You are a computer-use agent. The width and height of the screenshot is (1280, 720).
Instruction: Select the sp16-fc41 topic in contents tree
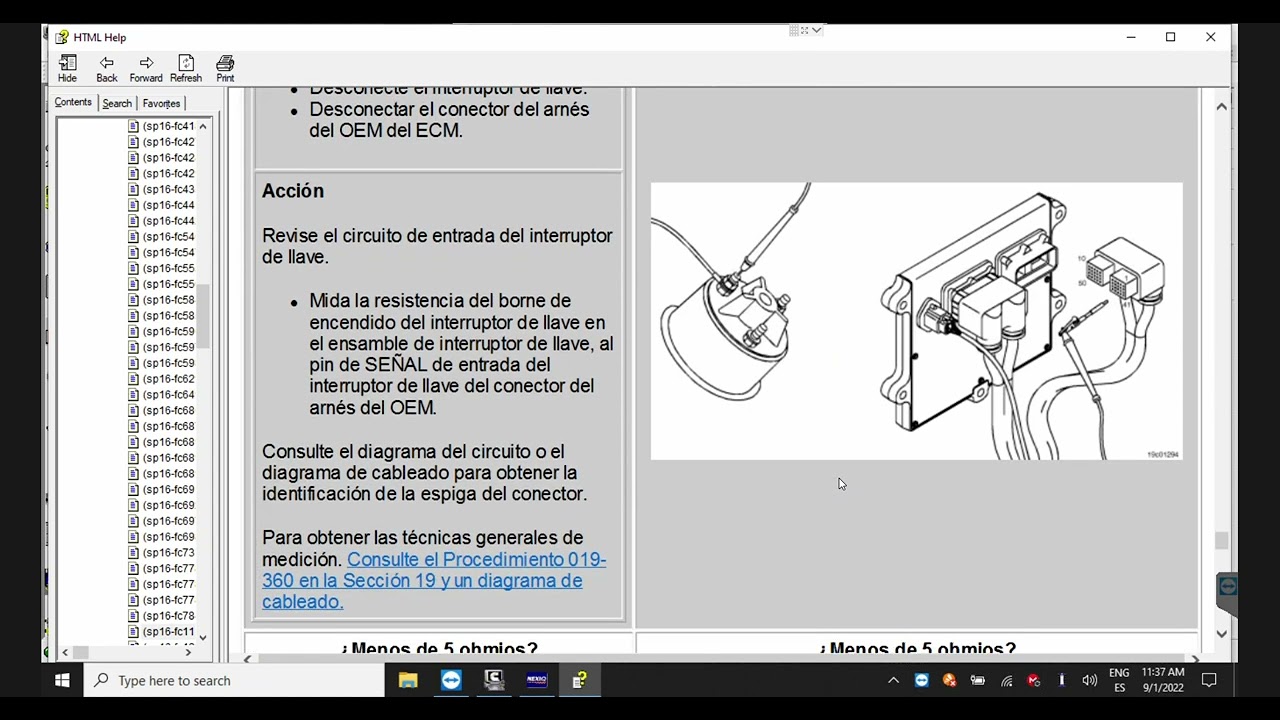[169, 126]
